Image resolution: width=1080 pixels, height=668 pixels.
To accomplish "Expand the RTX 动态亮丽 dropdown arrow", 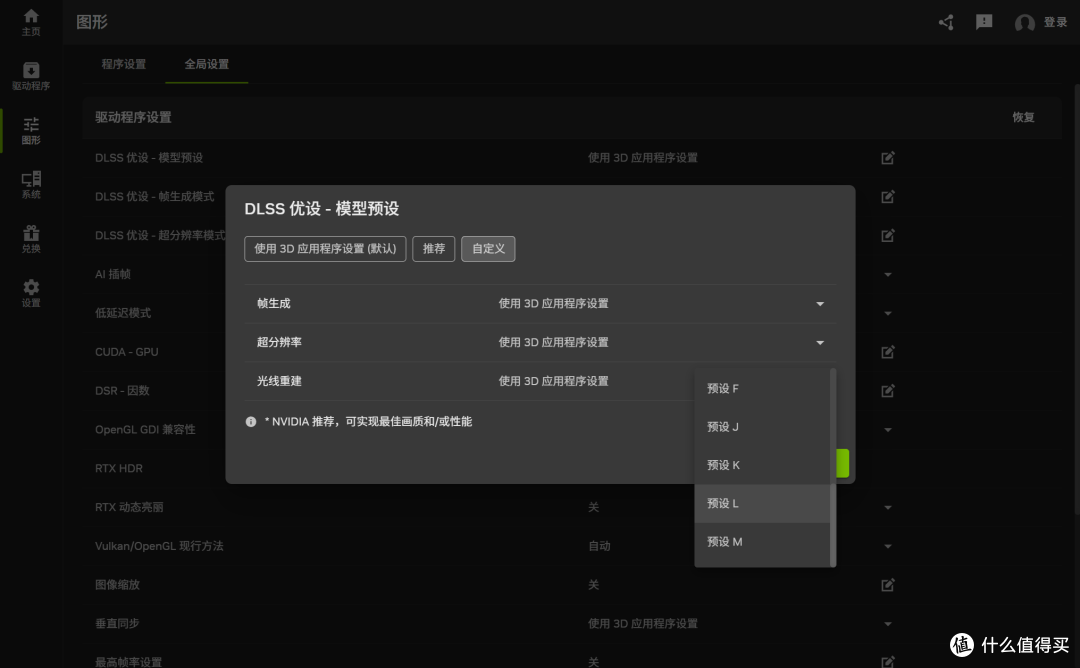I will pos(888,508).
